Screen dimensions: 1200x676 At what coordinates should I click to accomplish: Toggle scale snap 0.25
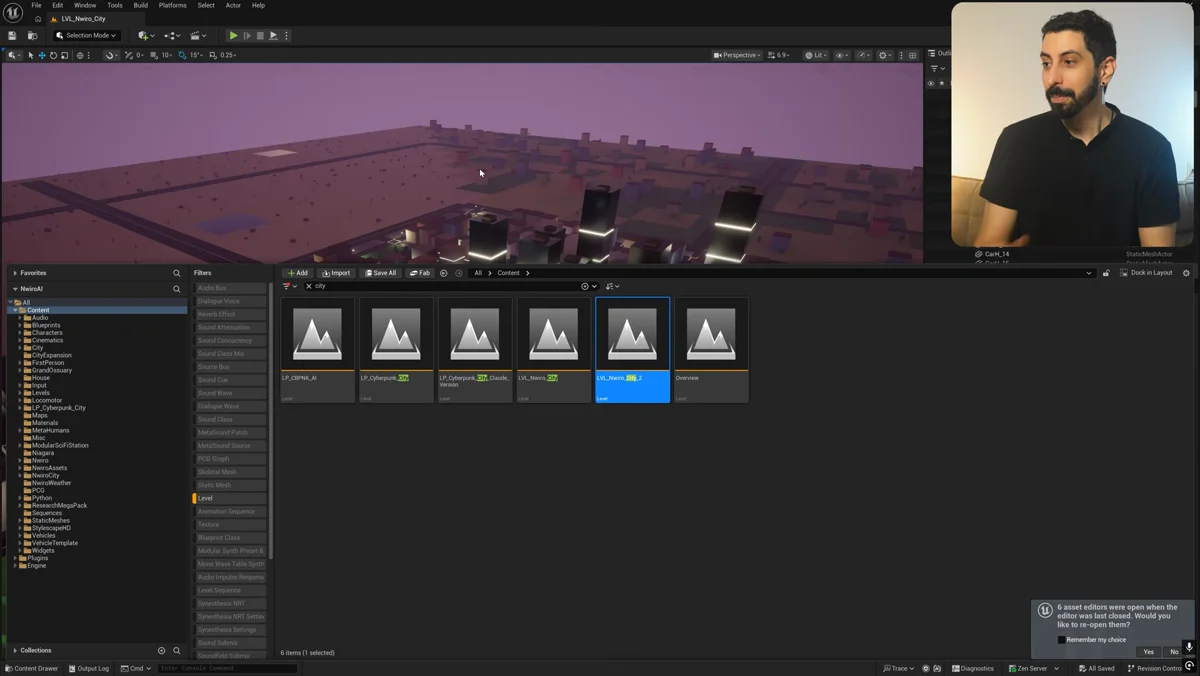(213, 55)
